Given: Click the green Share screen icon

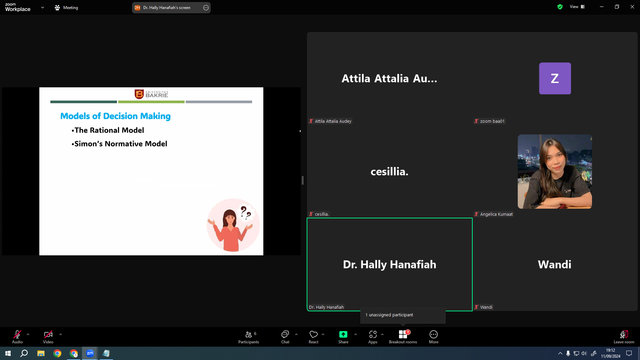Looking at the screenshot, I should (343, 334).
